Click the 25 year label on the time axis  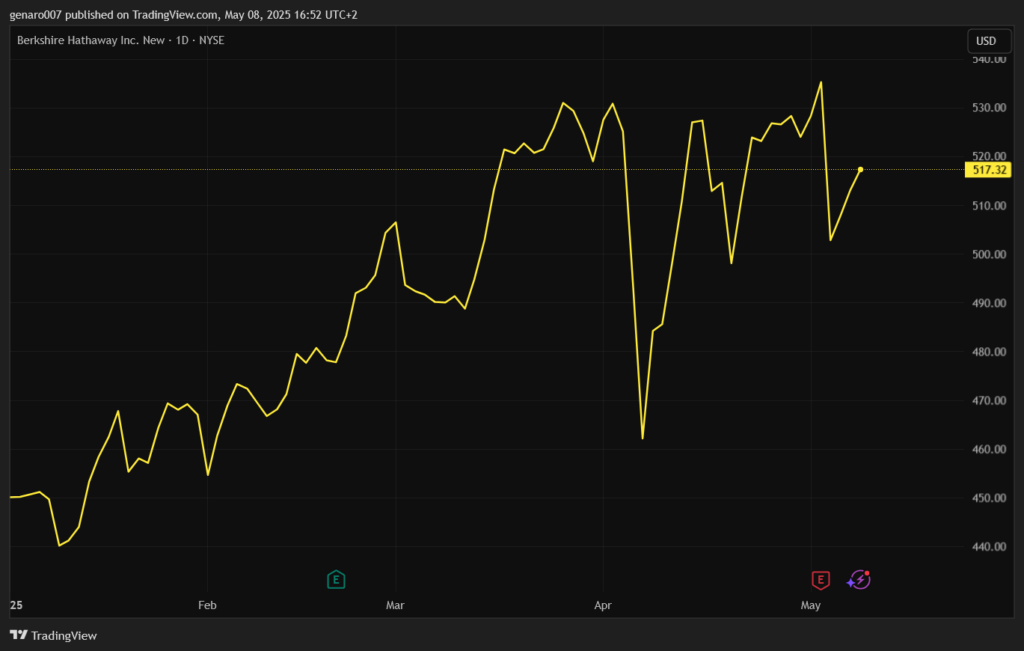tap(15, 605)
